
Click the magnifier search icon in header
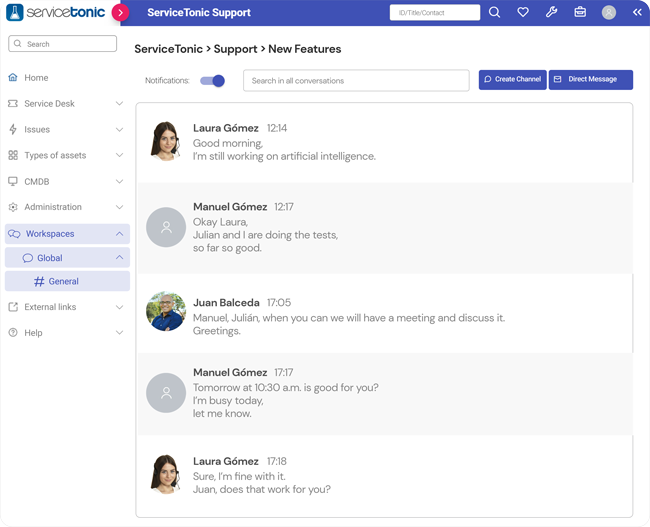click(x=494, y=12)
